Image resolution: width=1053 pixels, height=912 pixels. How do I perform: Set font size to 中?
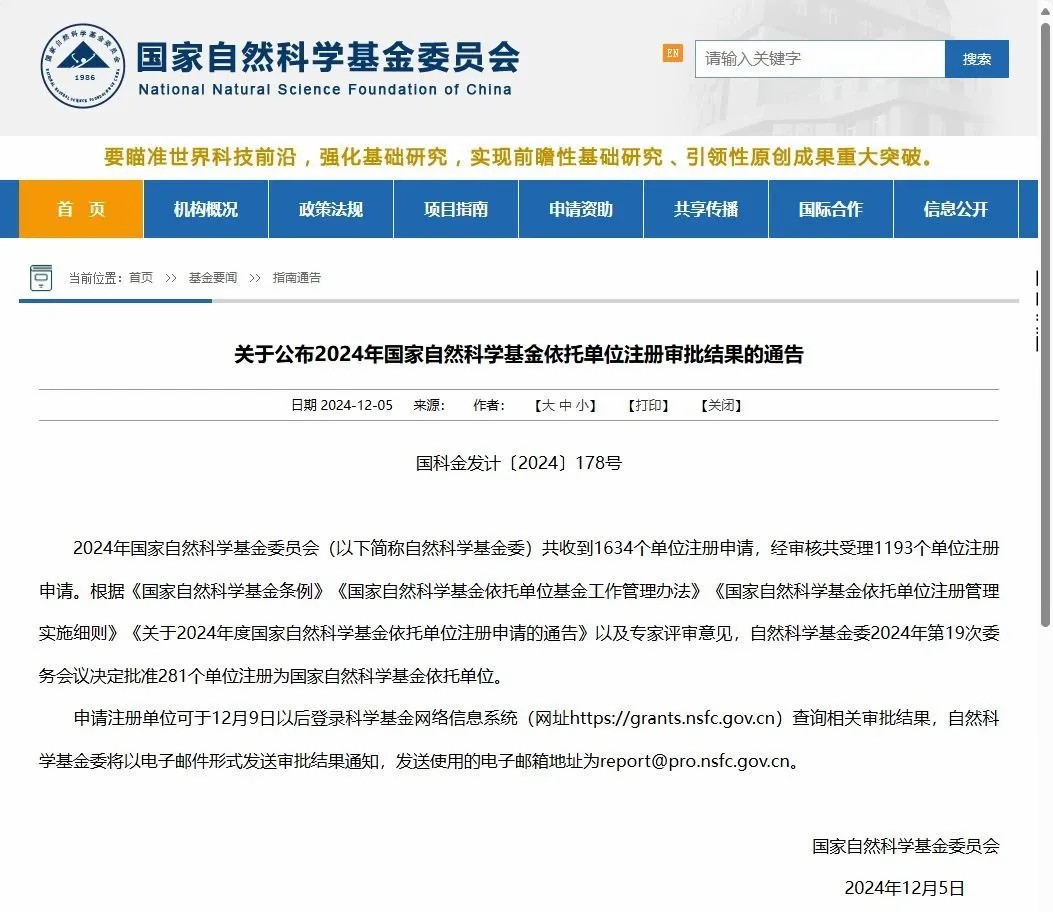[x=565, y=405]
